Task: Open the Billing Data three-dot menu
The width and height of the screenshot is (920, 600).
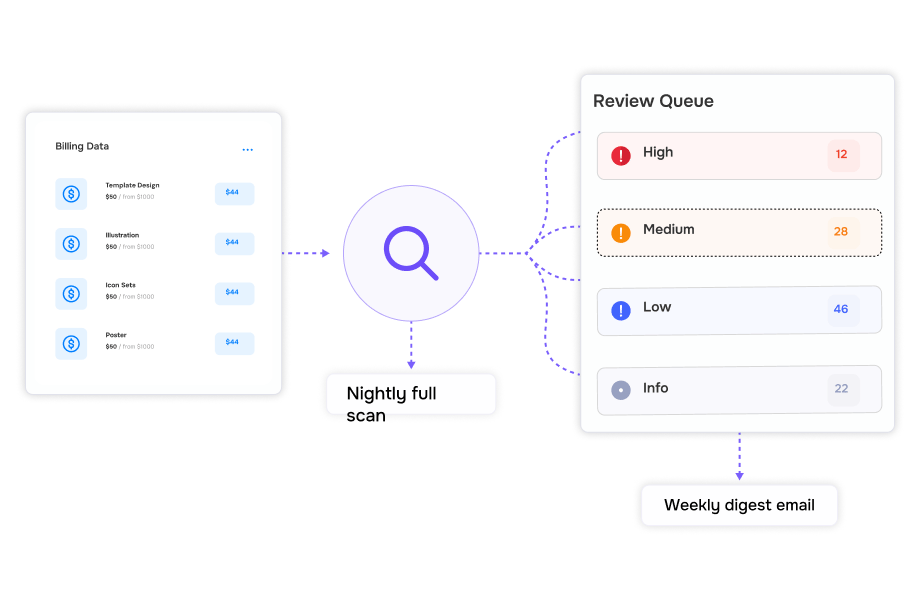Action: click(x=248, y=150)
